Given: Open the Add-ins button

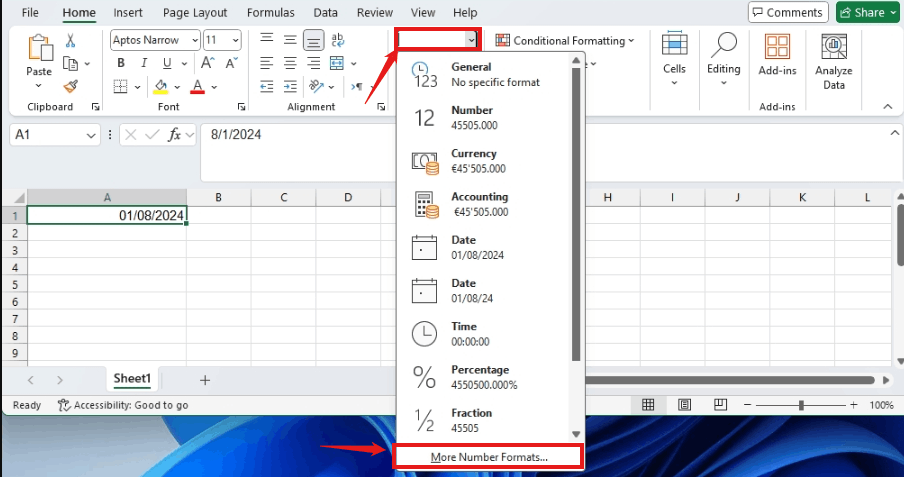Looking at the screenshot, I should 777,55.
